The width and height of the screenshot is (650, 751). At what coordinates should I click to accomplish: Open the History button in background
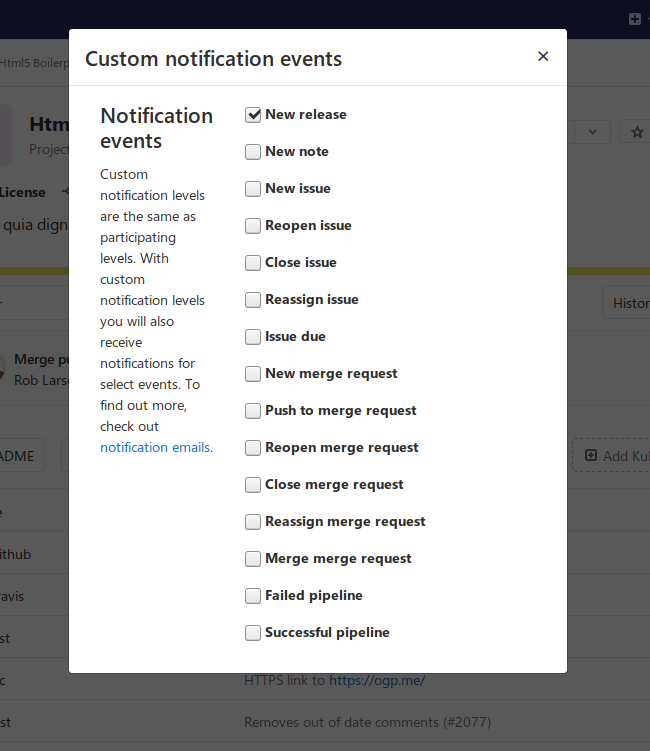pyautogui.click(x=628, y=303)
